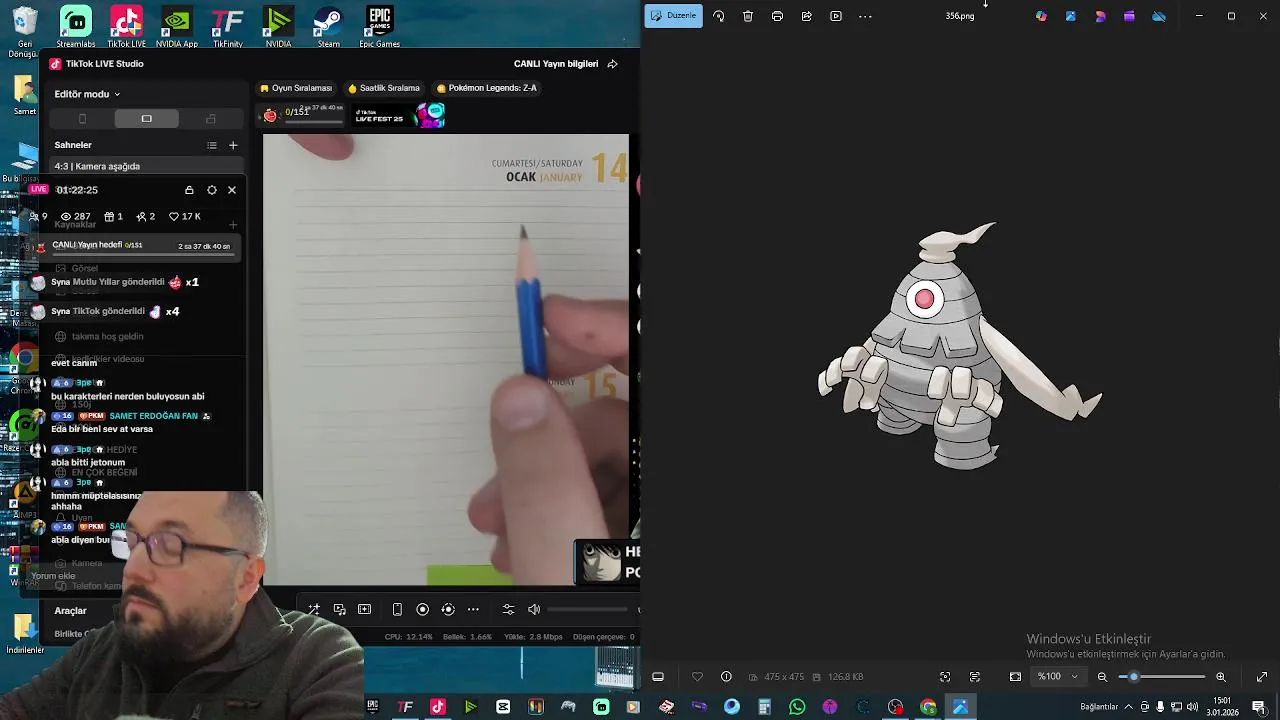Toggle recording in stream controls
Viewport: 1280px width, 720px height.
(422, 609)
